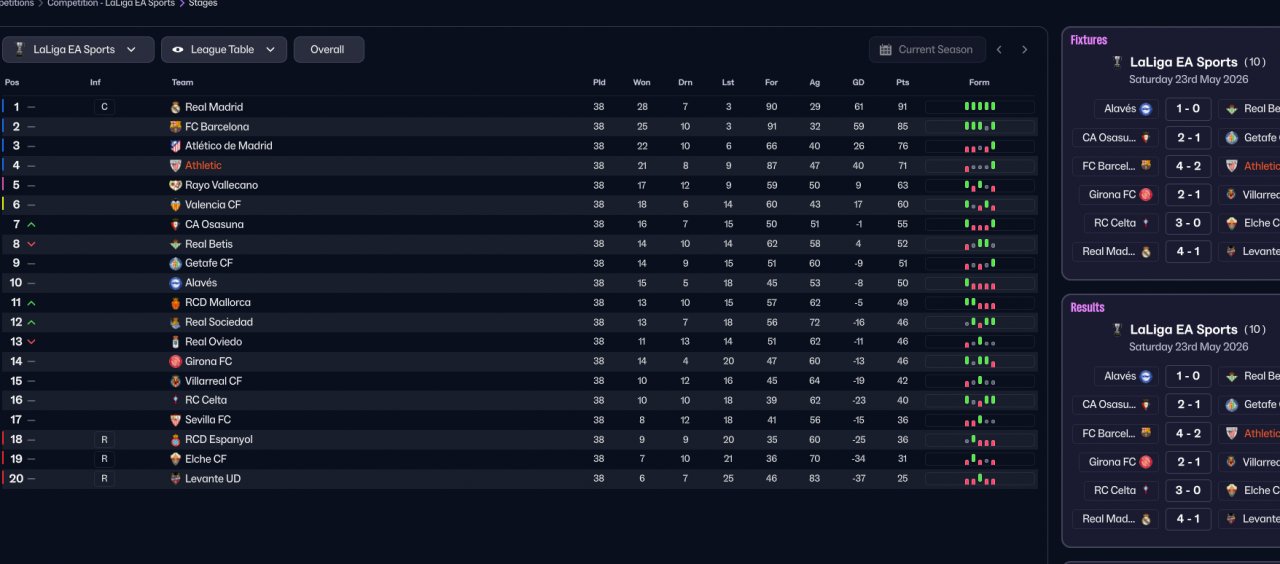Sort table by Pts column header
Screen dimensions: 1280x564
click(x=903, y=82)
